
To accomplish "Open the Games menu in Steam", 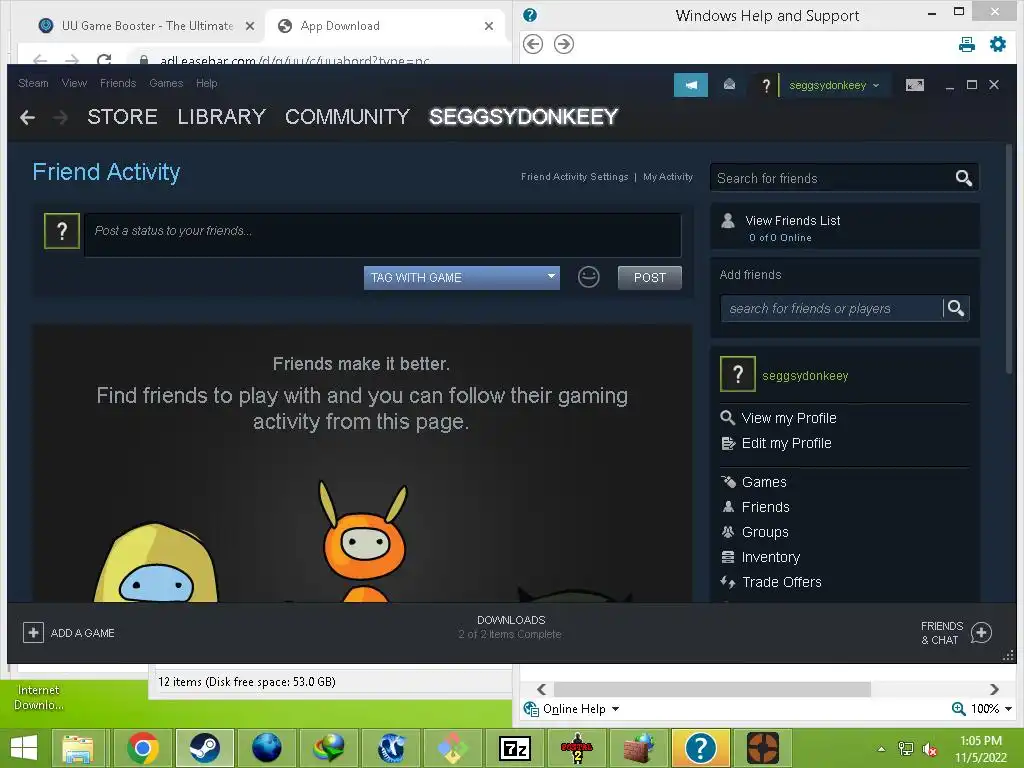I will coord(166,83).
